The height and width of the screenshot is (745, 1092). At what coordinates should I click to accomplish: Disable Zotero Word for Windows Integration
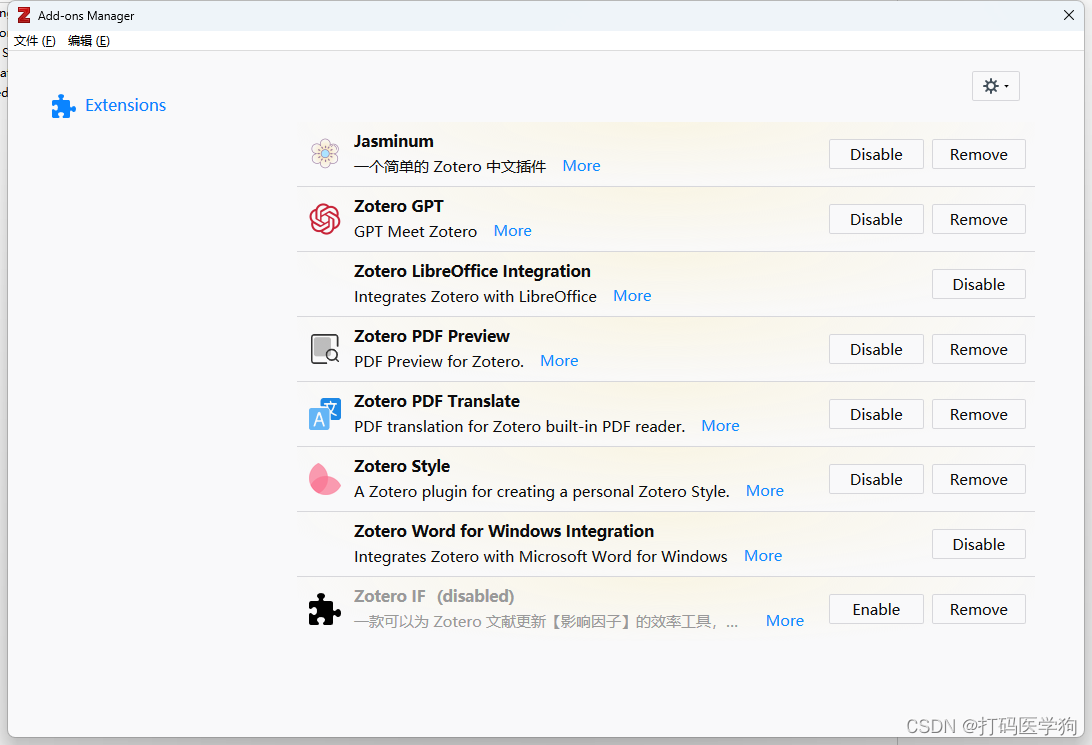[x=978, y=544]
